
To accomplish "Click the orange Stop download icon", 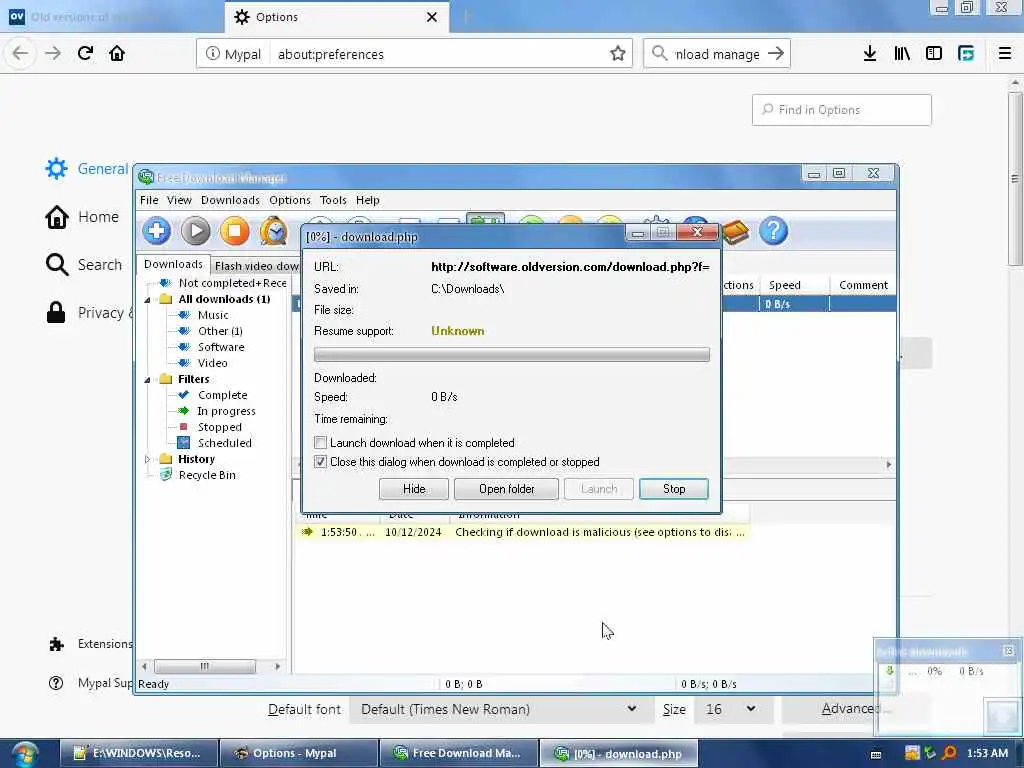I will point(234,231).
